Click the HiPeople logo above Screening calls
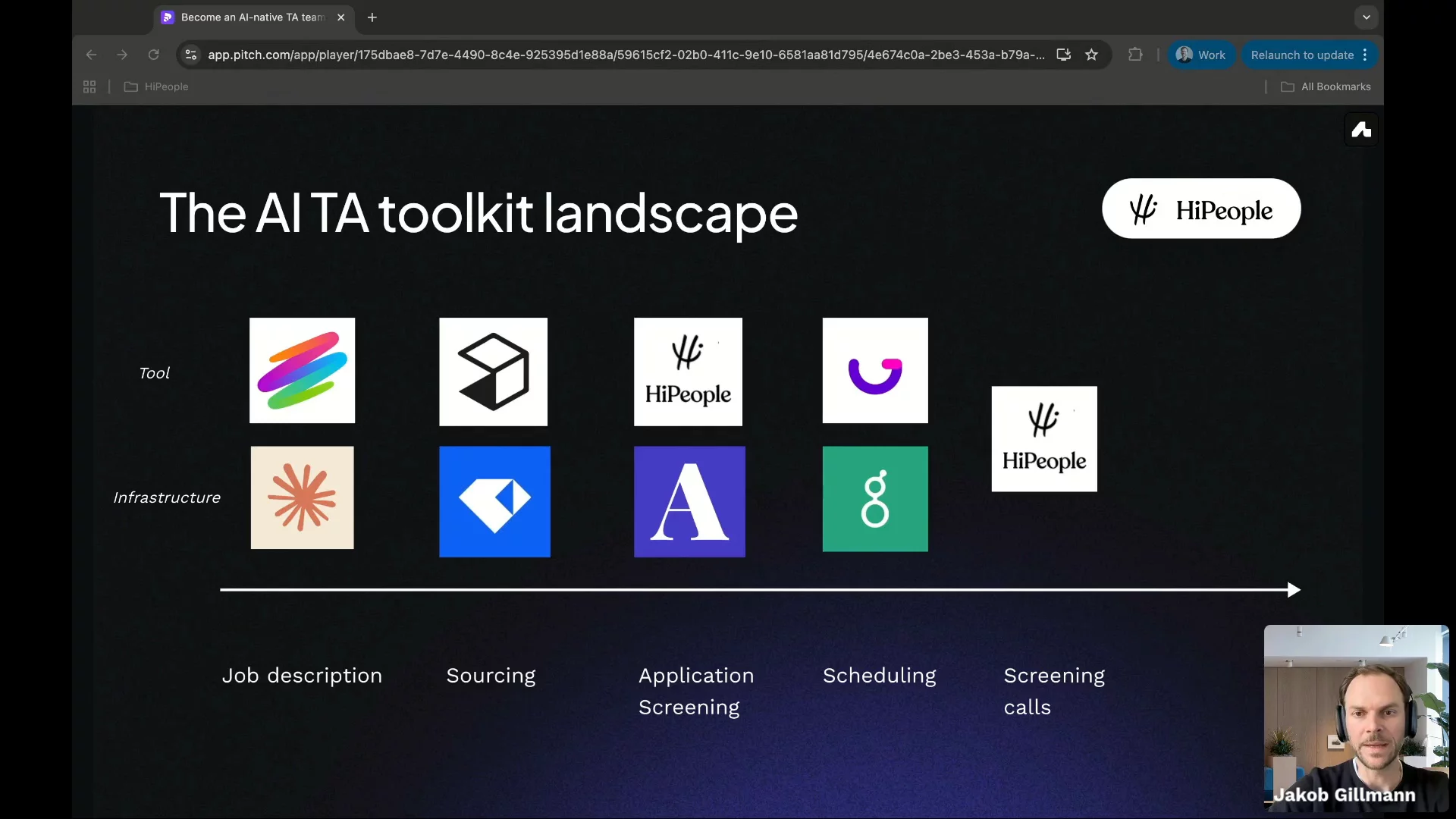Viewport: 1456px width, 819px height. pos(1044,439)
